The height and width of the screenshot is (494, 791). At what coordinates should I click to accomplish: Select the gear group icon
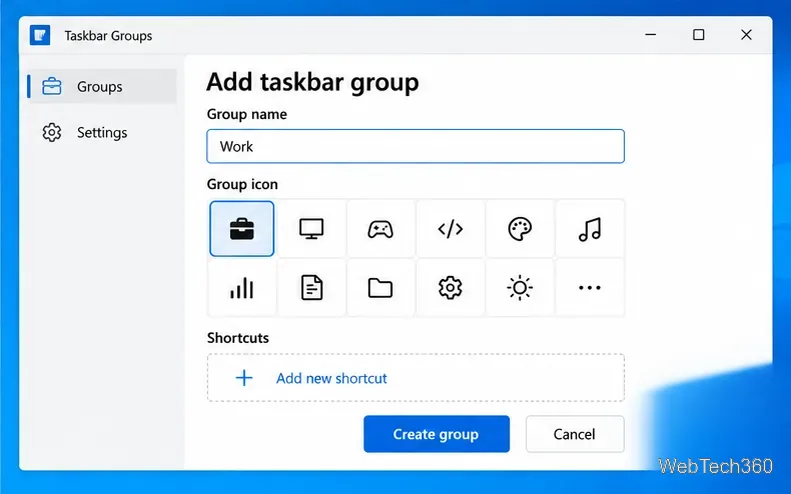pos(450,288)
